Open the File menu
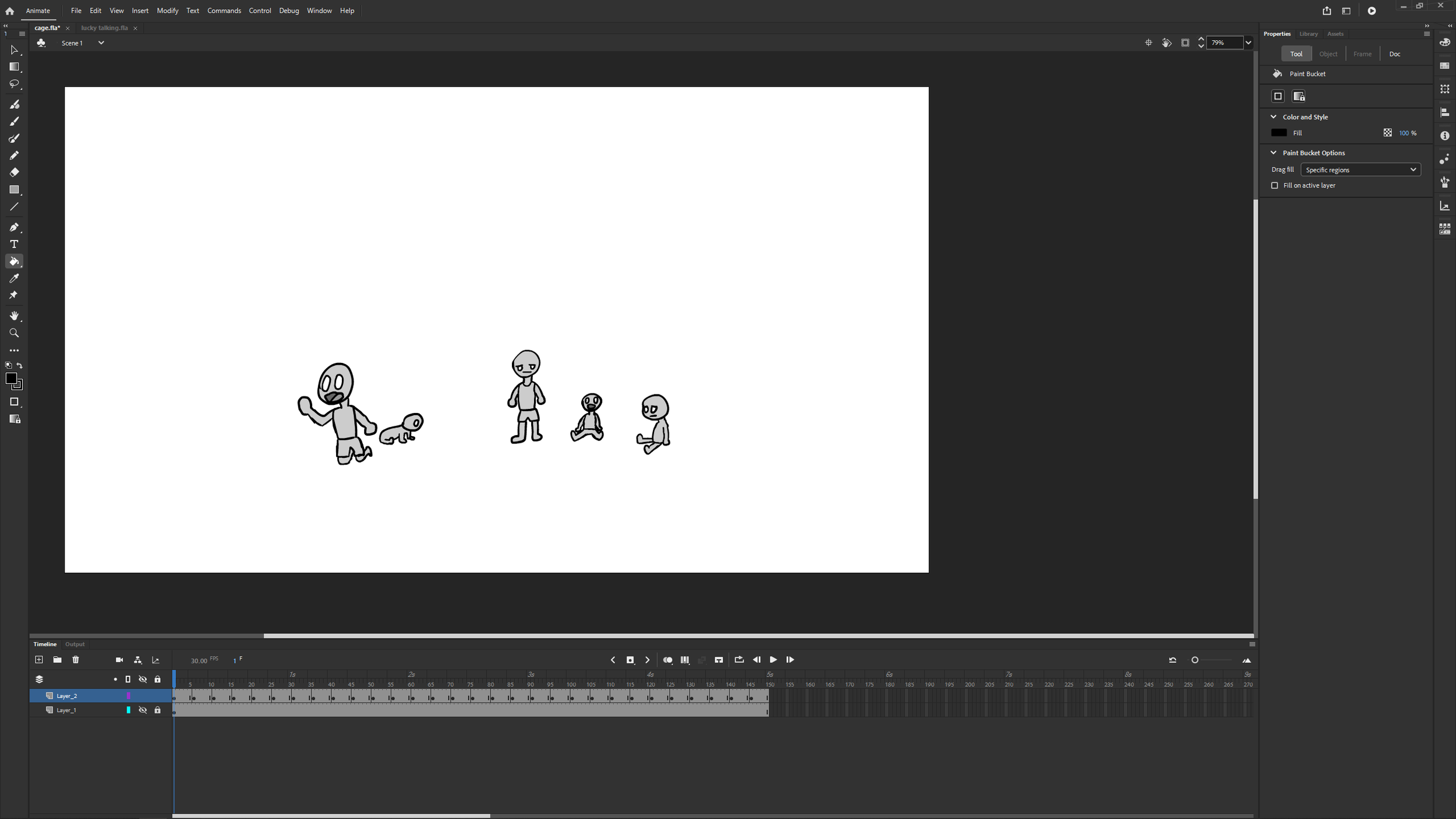1456x819 pixels. [x=76, y=10]
